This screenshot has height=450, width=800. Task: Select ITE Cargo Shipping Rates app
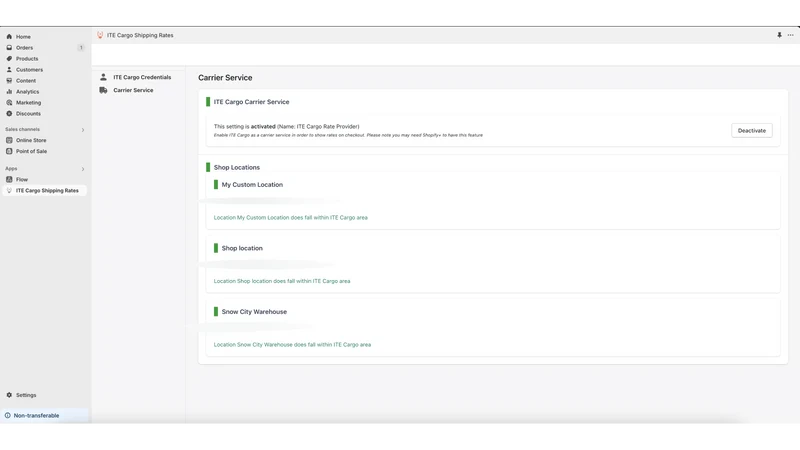pyautogui.click(x=45, y=190)
